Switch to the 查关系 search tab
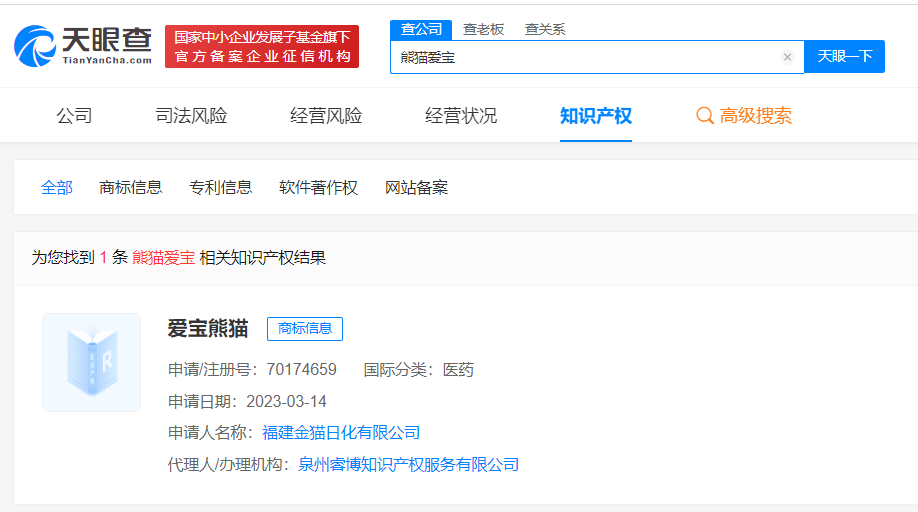Screen dimensions: 918x512 (544, 29)
